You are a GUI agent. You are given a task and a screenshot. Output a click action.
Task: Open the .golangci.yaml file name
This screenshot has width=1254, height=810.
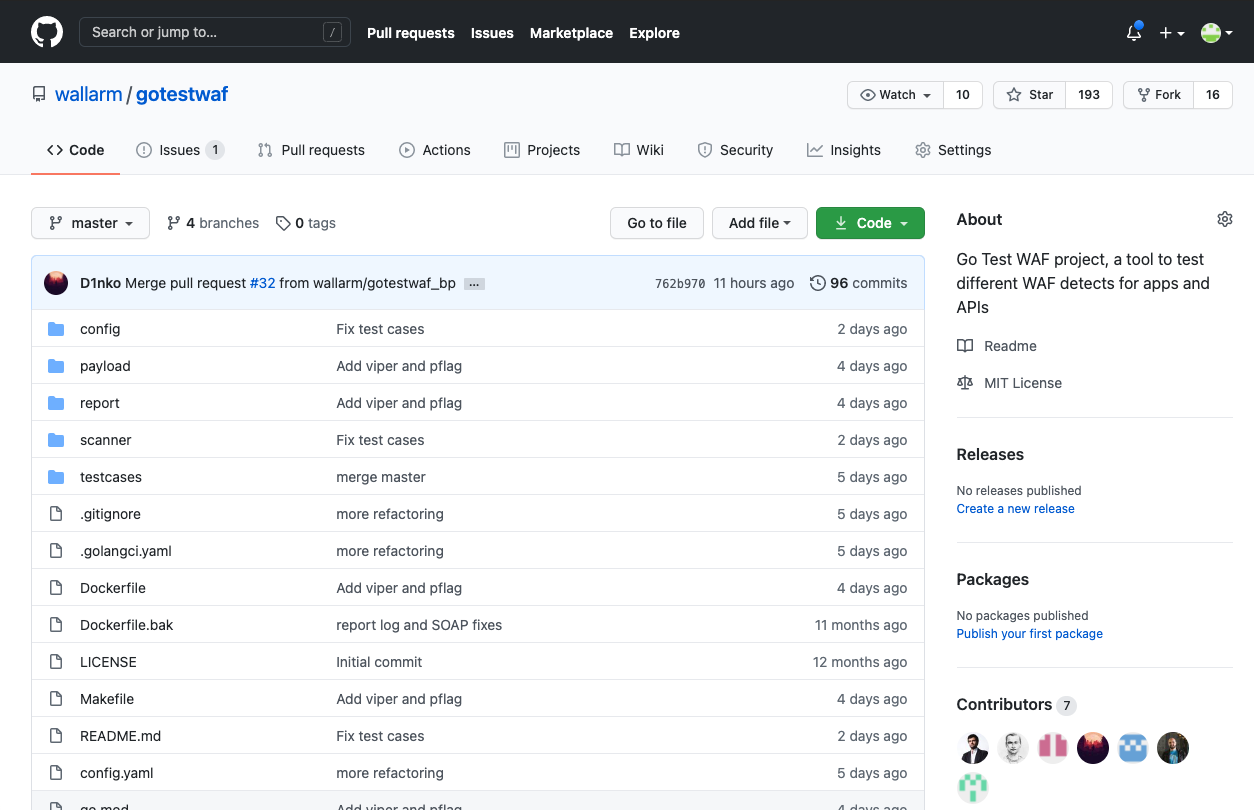tap(126, 551)
